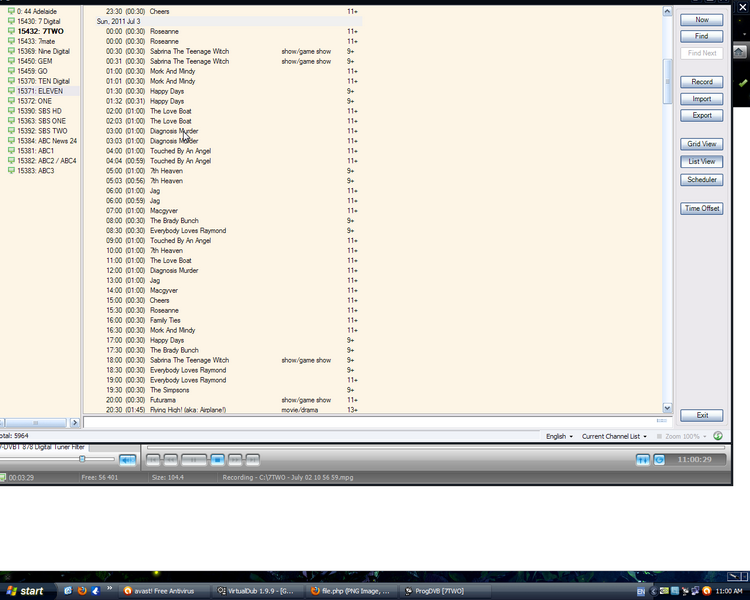Viewport: 750px width, 600px height.
Task: Switch to Grid View
Action: tap(701, 144)
